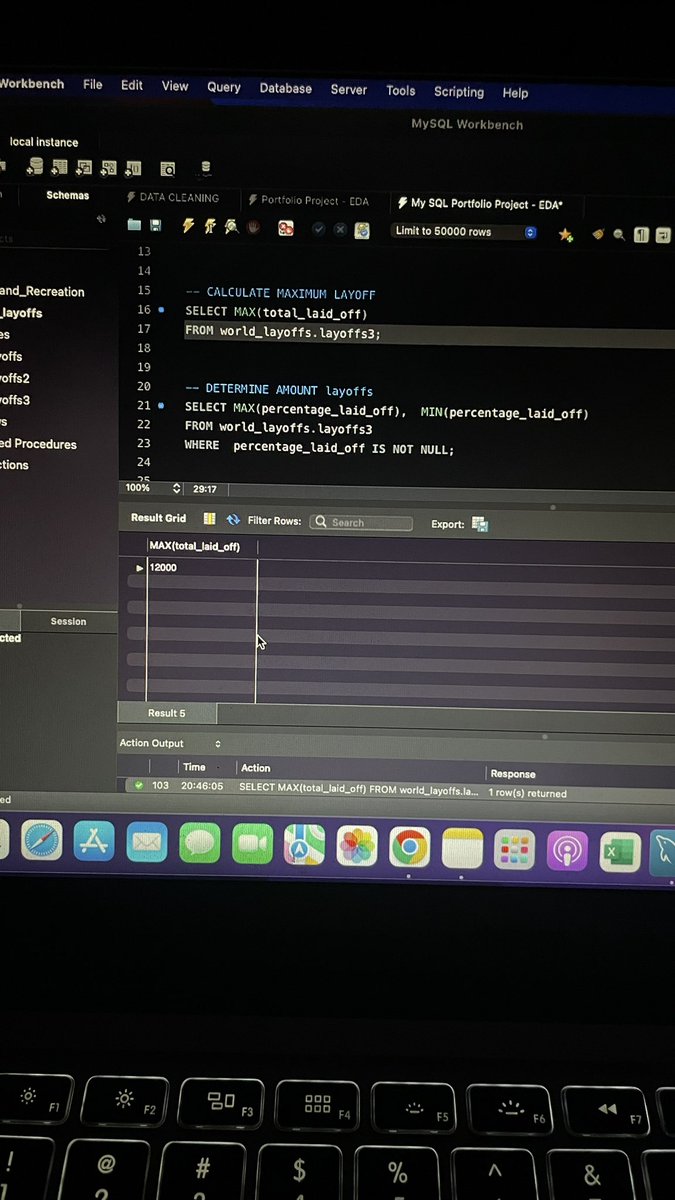Viewport: 675px width, 1200px height.
Task: Toggle word wrap icon in editor toolbar
Action: 664,235
